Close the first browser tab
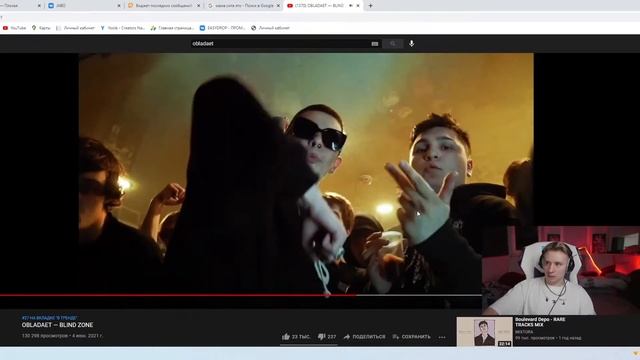 (x=39, y=6)
